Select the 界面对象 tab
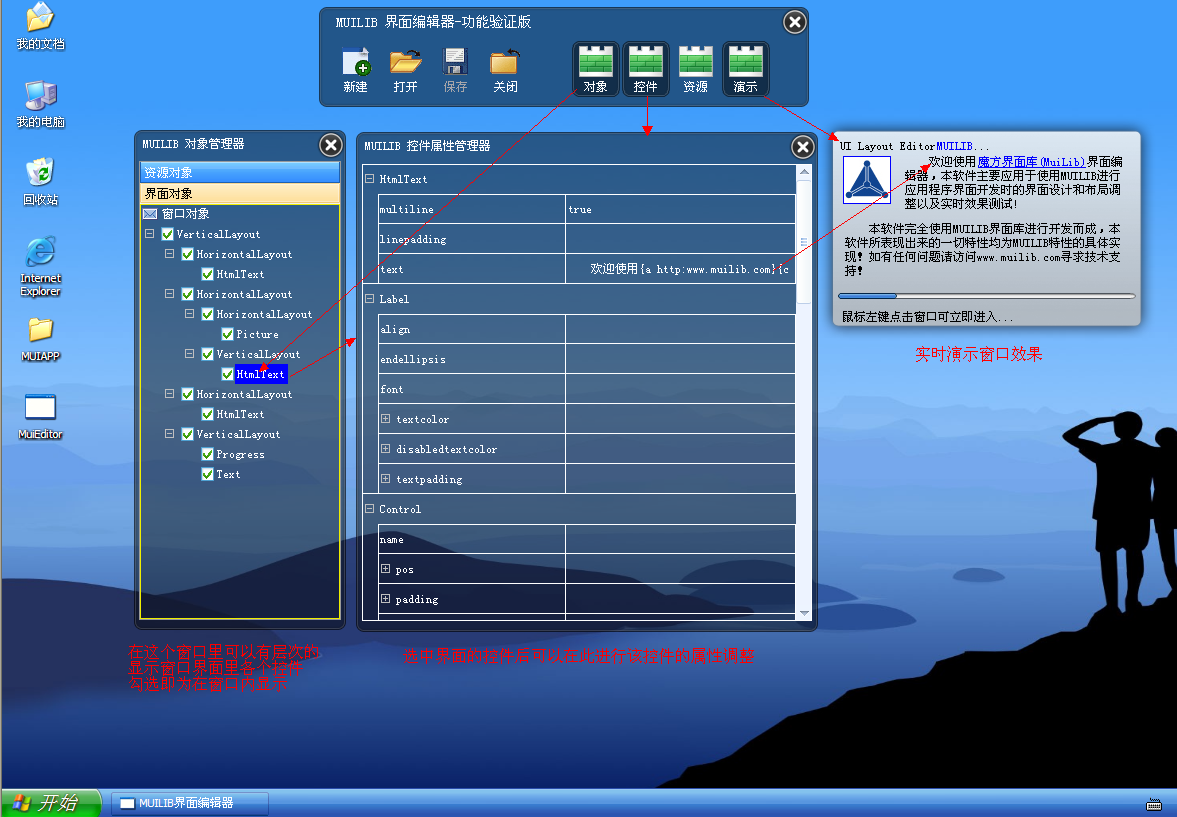Viewport: 1177px width, 817px height. [x=240, y=194]
